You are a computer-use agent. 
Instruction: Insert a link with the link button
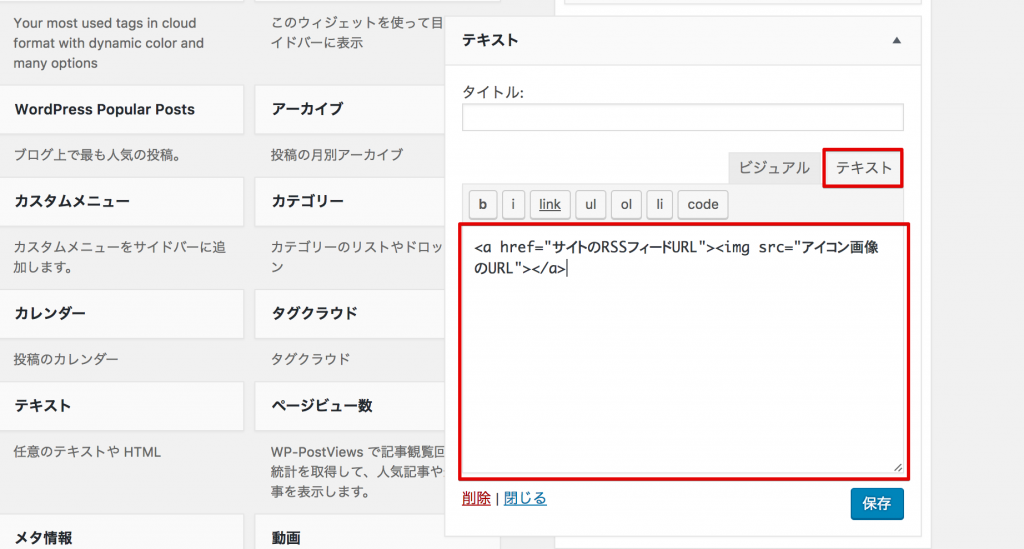click(550, 204)
